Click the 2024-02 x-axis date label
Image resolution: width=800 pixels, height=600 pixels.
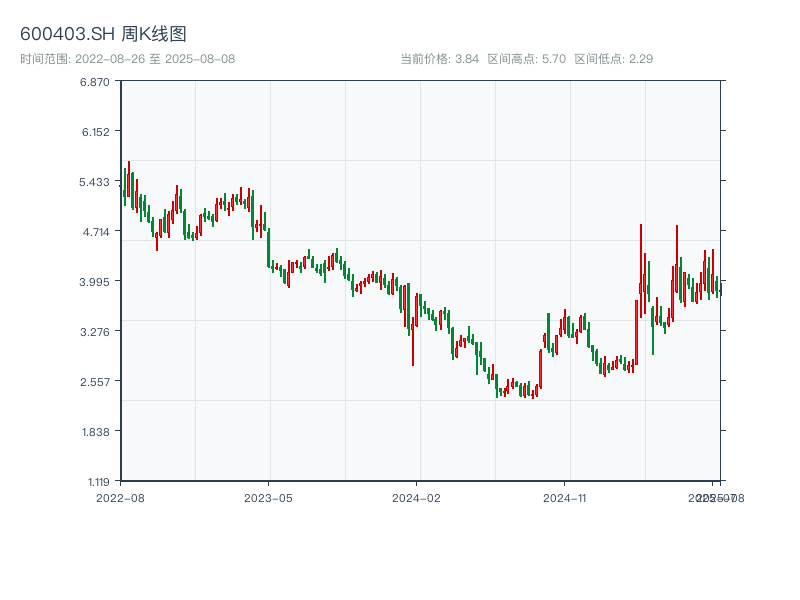click(x=417, y=497)
